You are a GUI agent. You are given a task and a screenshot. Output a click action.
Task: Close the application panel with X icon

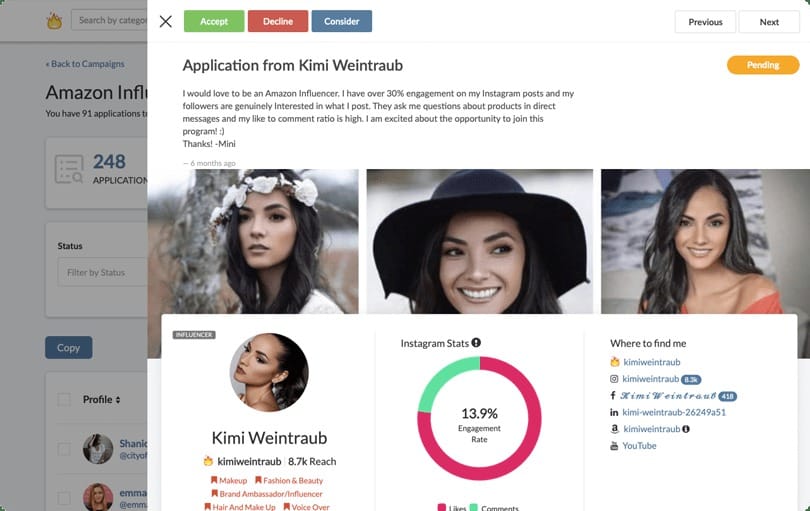pyautogui.click(x=166, y=21)
